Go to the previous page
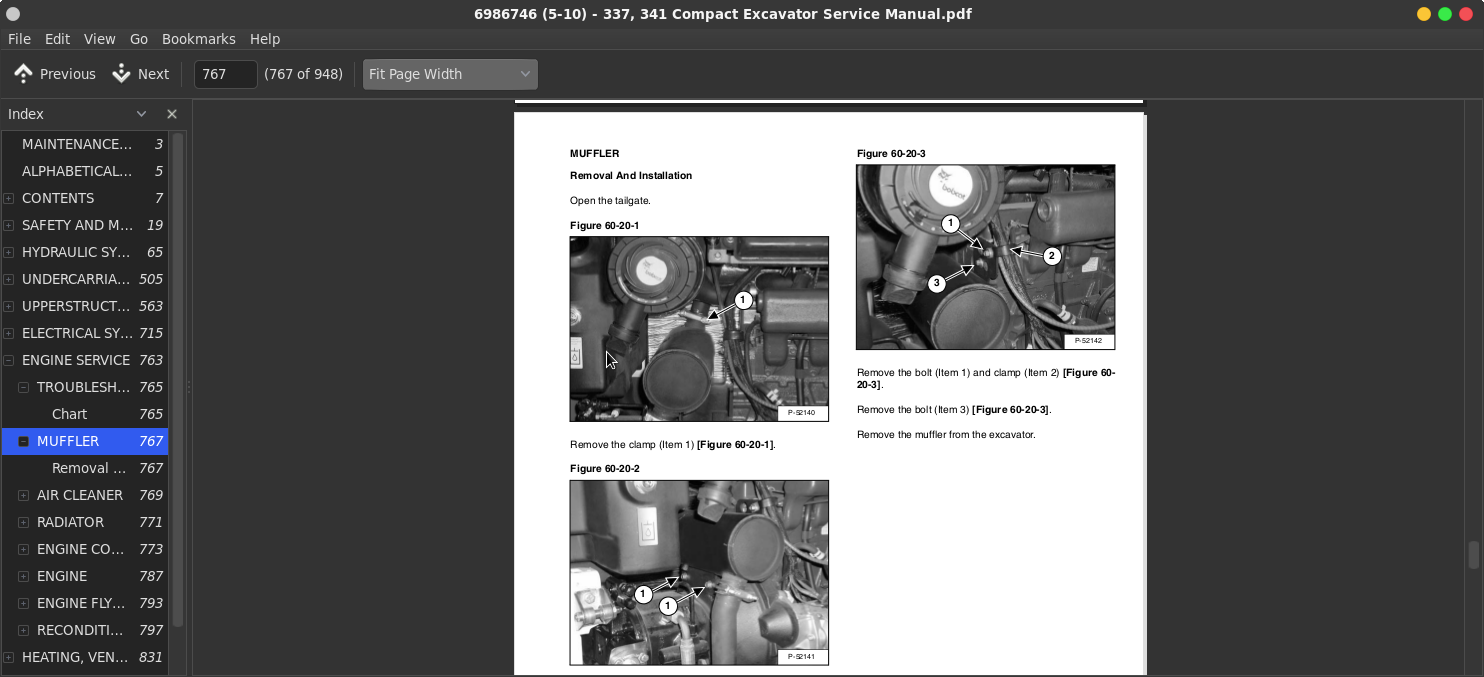This screenshot has height=677, width=1484. (55, 74)
